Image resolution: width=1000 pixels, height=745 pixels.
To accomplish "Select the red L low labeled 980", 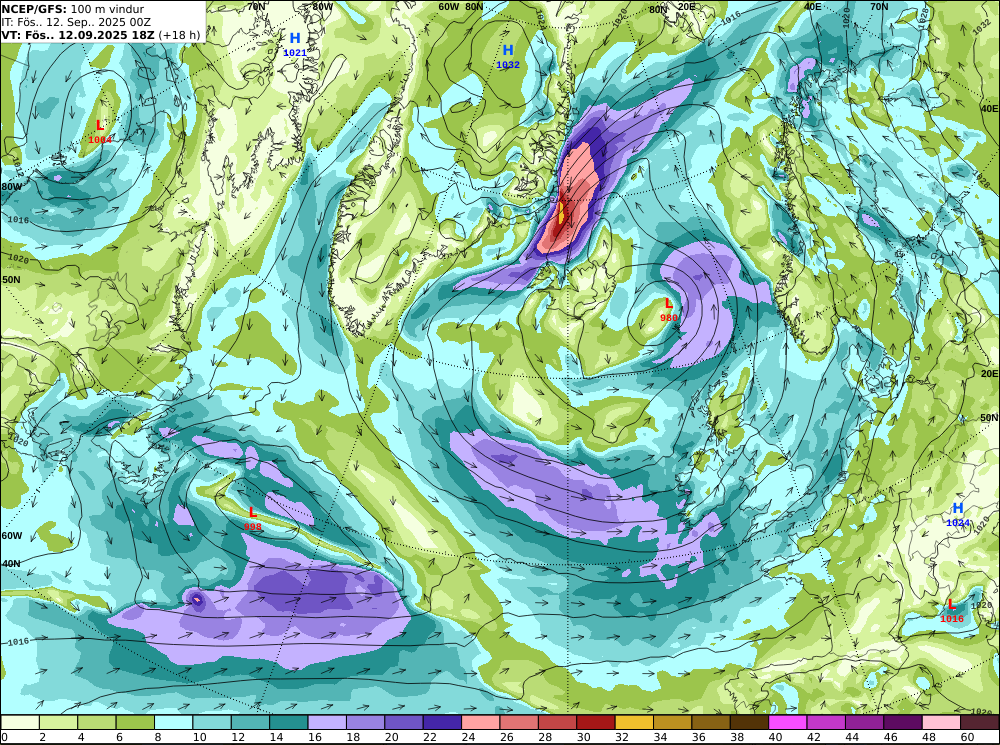I will click(x=668, y=304).
